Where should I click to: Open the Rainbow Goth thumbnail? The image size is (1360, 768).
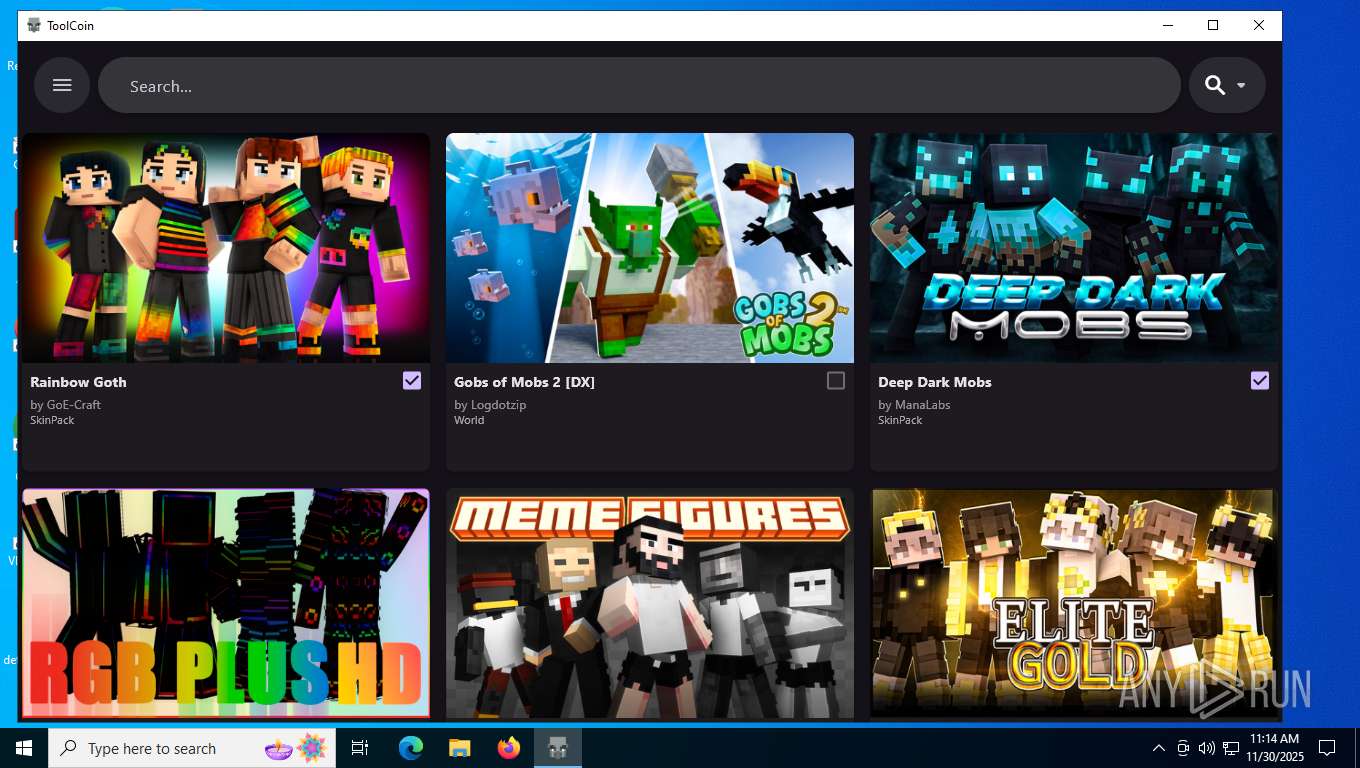pyautogui.click(x=226, y=248)
